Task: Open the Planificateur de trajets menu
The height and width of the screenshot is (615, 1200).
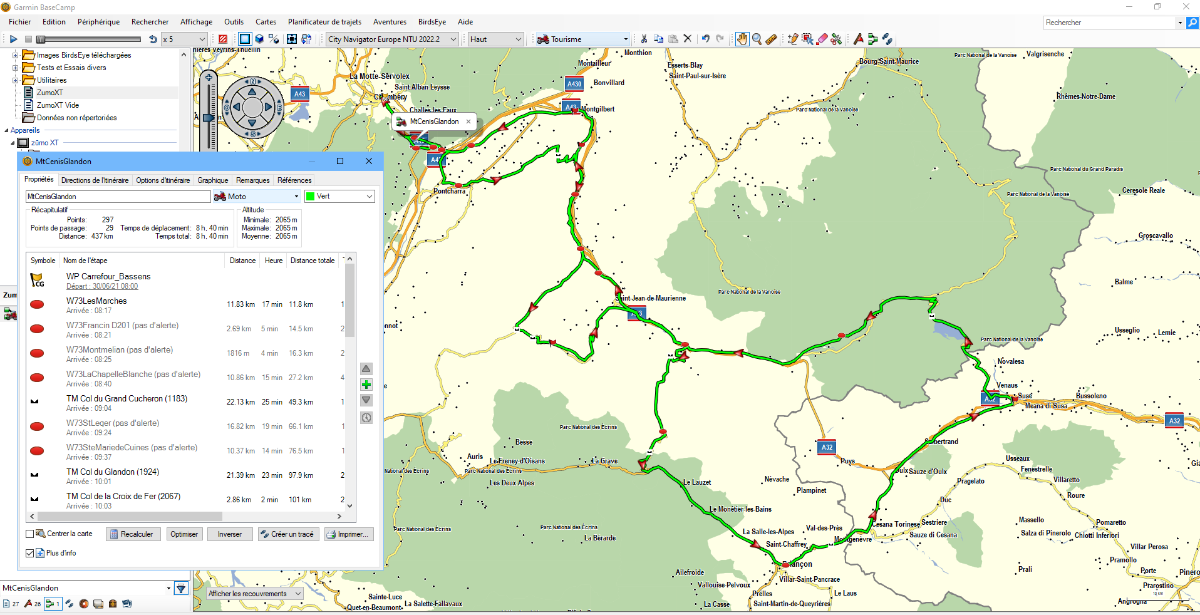Action: point(326,21)
